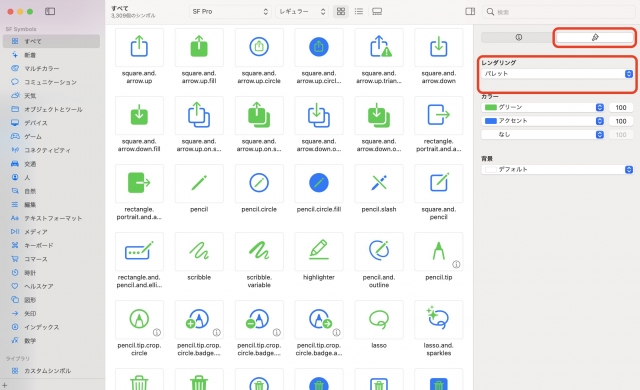Select 新着 category in sidebar
This screenshot has height=390, width=640.
51,55
